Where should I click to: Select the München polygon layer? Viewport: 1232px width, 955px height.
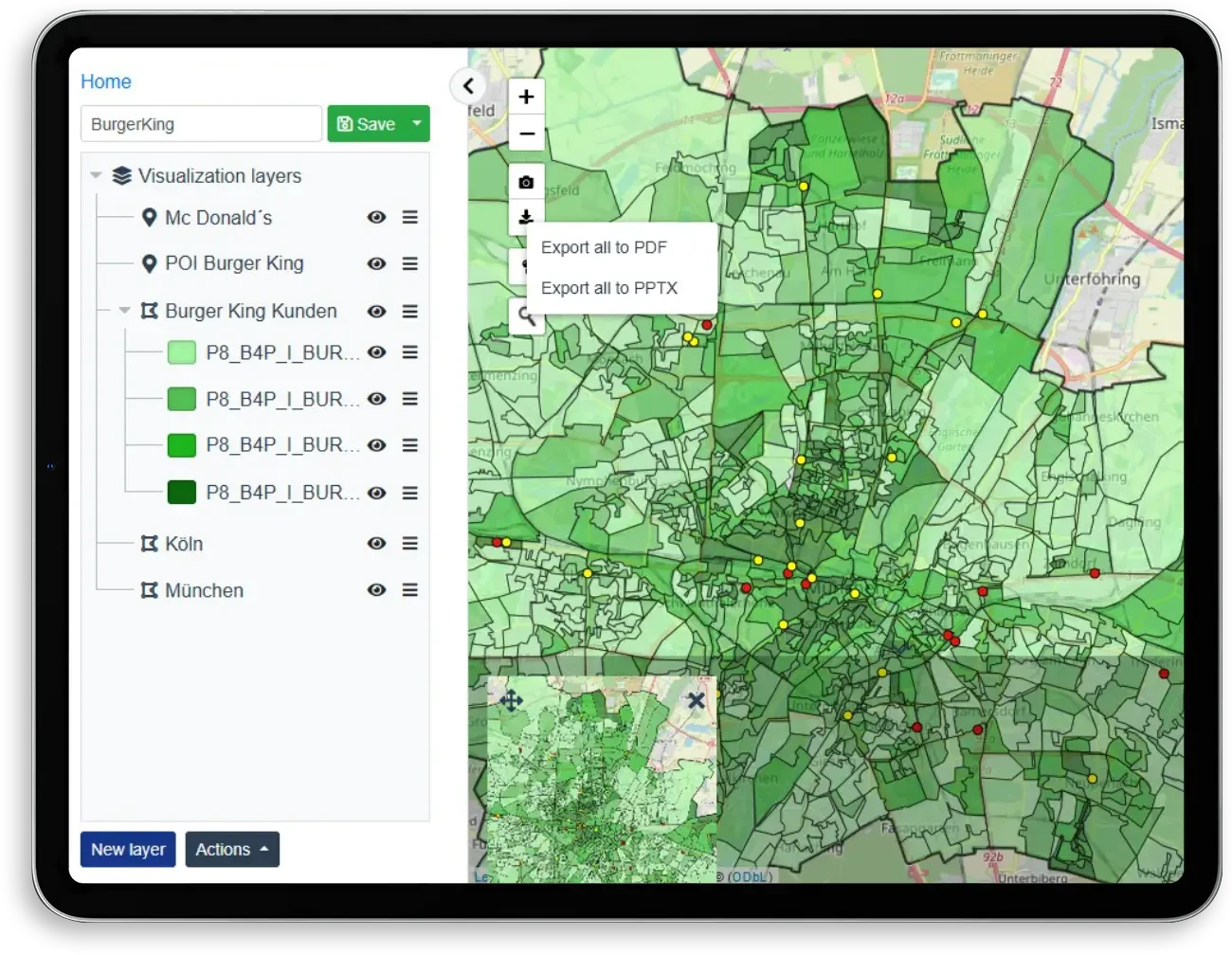204,590
